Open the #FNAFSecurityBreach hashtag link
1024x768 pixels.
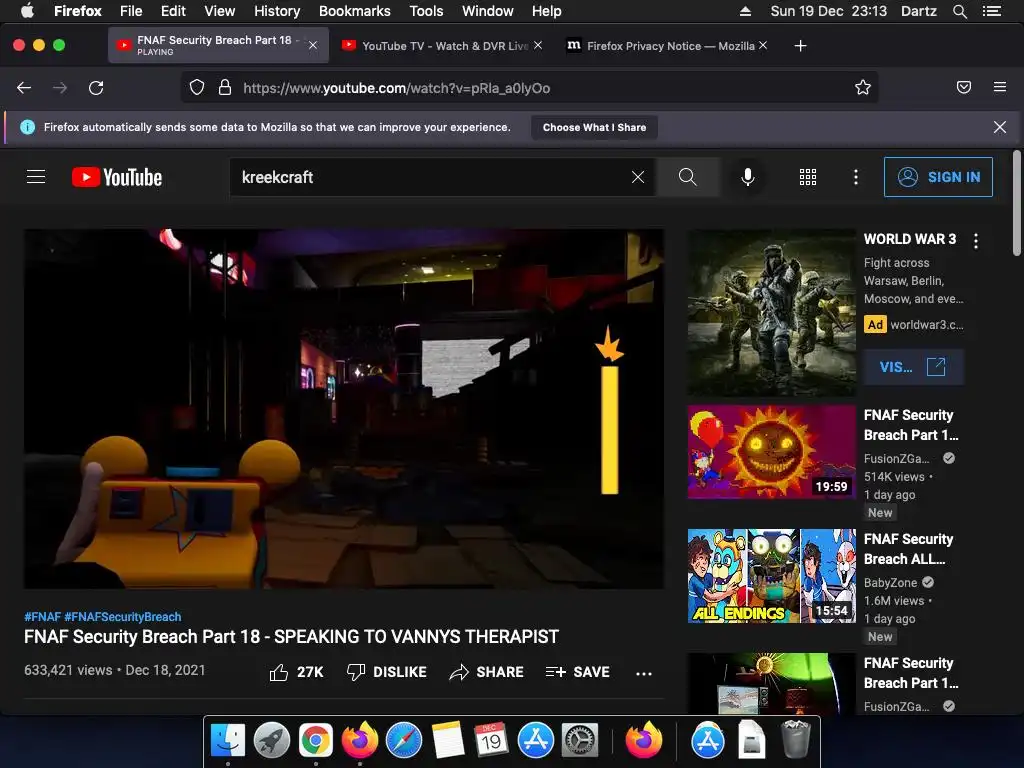tap(123, 616)
